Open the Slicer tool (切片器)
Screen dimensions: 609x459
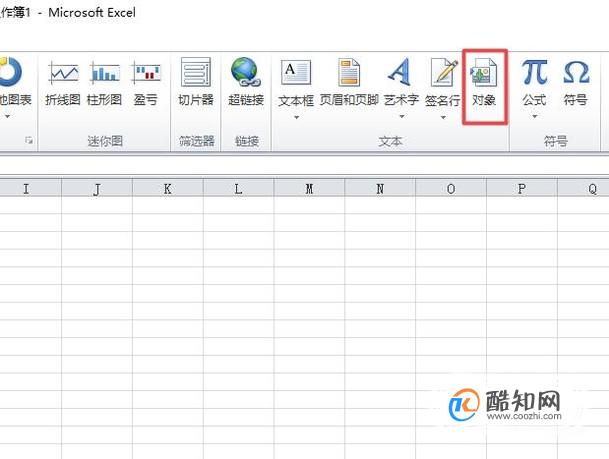click(x=196, y=83)
